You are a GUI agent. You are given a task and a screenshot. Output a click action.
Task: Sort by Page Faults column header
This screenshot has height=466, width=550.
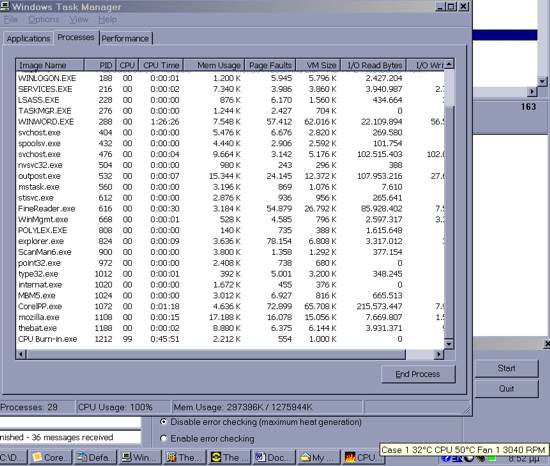[270, 65]
